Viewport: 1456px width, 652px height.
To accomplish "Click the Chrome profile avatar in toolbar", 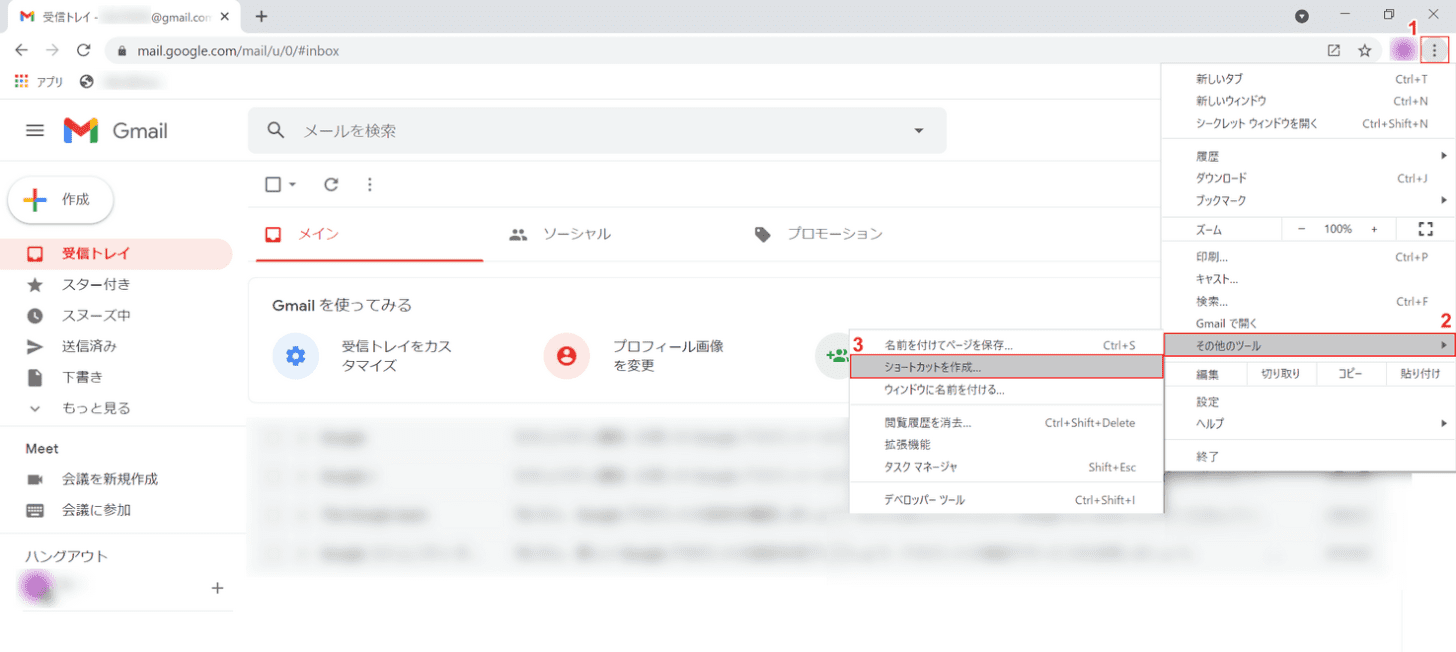I will pos(1403,50).
